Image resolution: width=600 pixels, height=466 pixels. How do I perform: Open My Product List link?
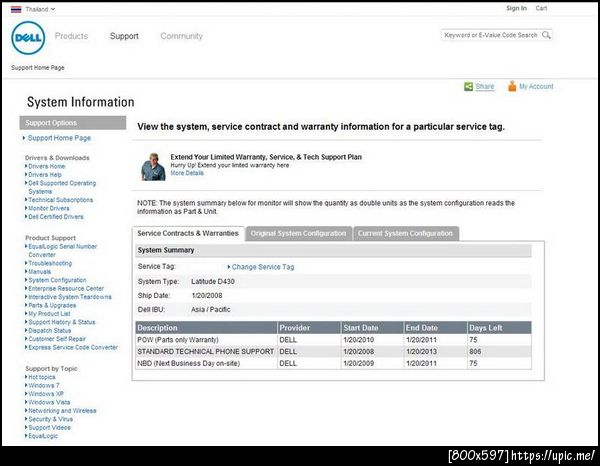49,314
